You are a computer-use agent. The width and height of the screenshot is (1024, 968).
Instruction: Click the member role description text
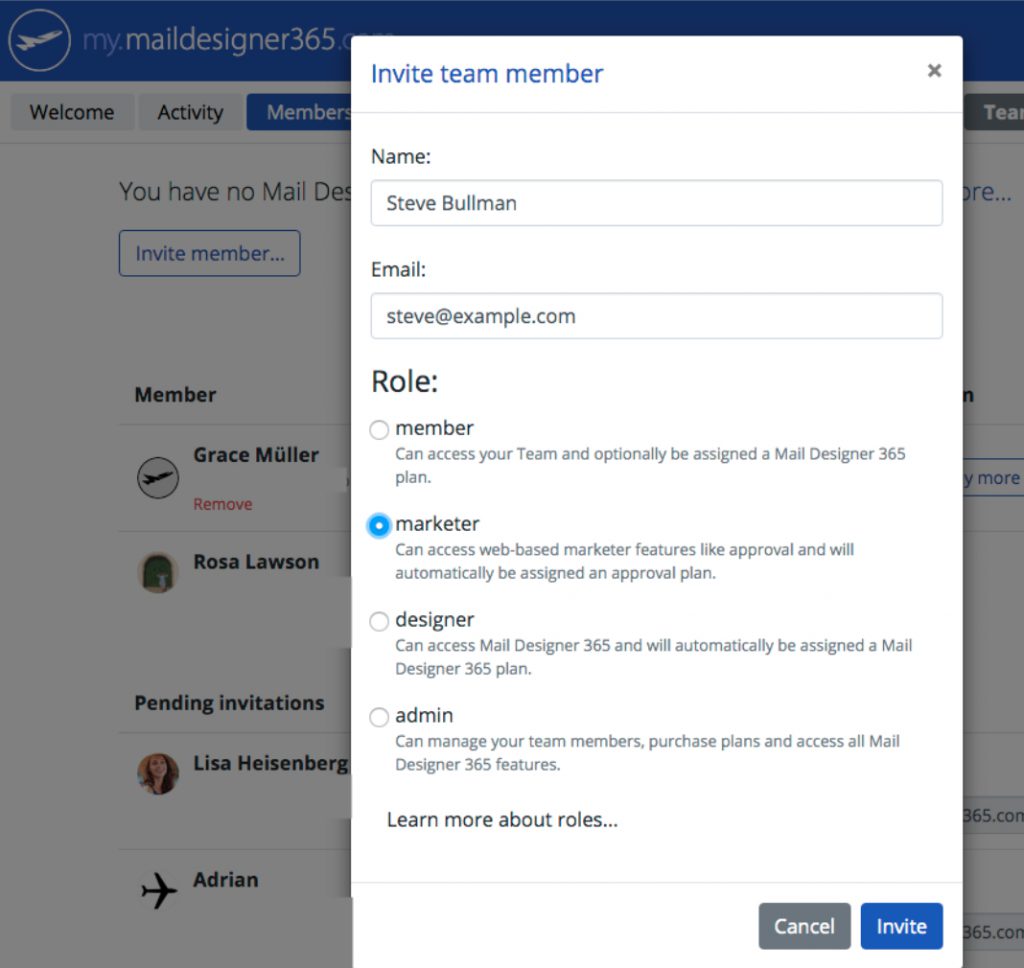click(650, 465)
